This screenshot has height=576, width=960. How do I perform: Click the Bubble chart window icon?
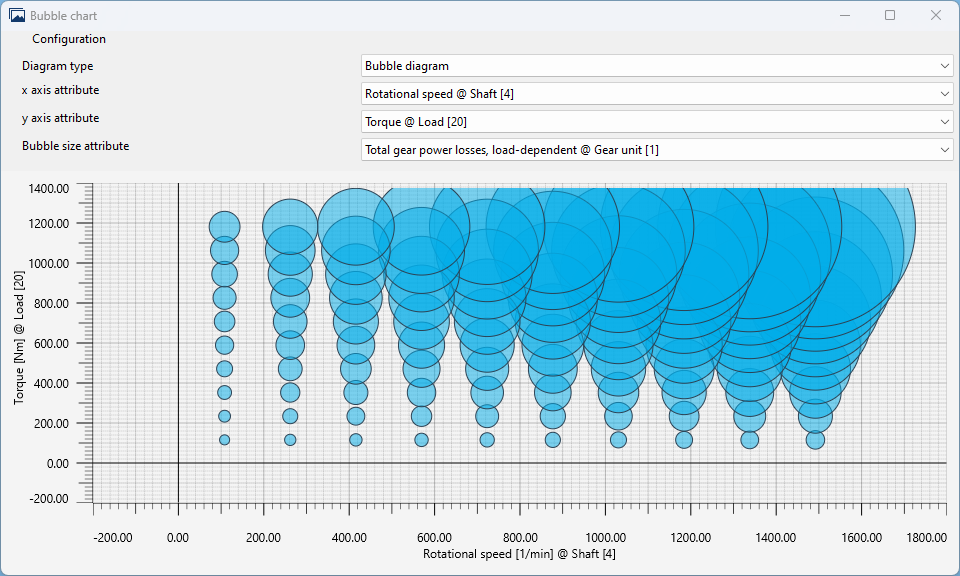tap(17, 16)
